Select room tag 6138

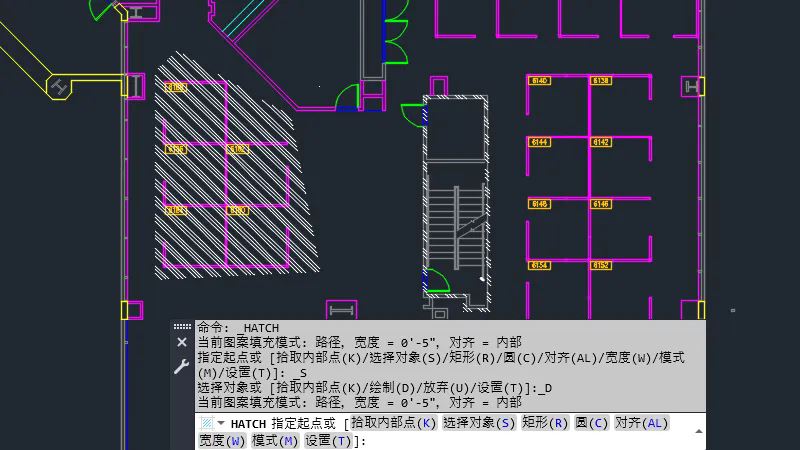click(601, 81)
